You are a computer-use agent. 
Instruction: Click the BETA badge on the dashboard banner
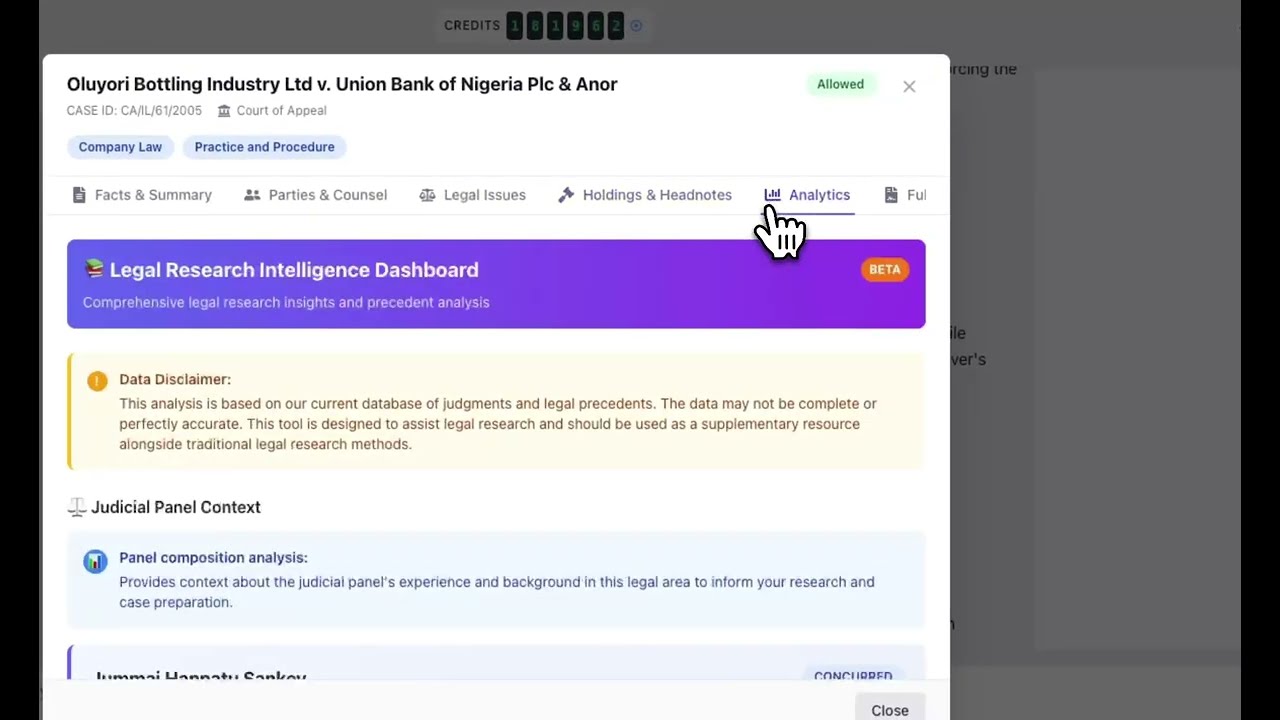click(885, 269)
